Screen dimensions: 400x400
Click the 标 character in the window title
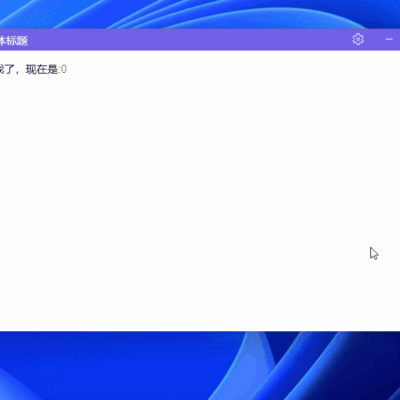(12, 41)
